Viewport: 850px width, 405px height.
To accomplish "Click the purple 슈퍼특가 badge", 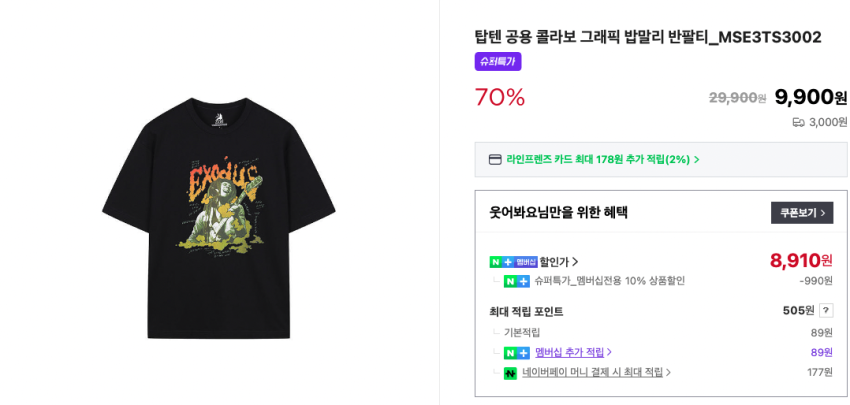I will click(498, 61).
